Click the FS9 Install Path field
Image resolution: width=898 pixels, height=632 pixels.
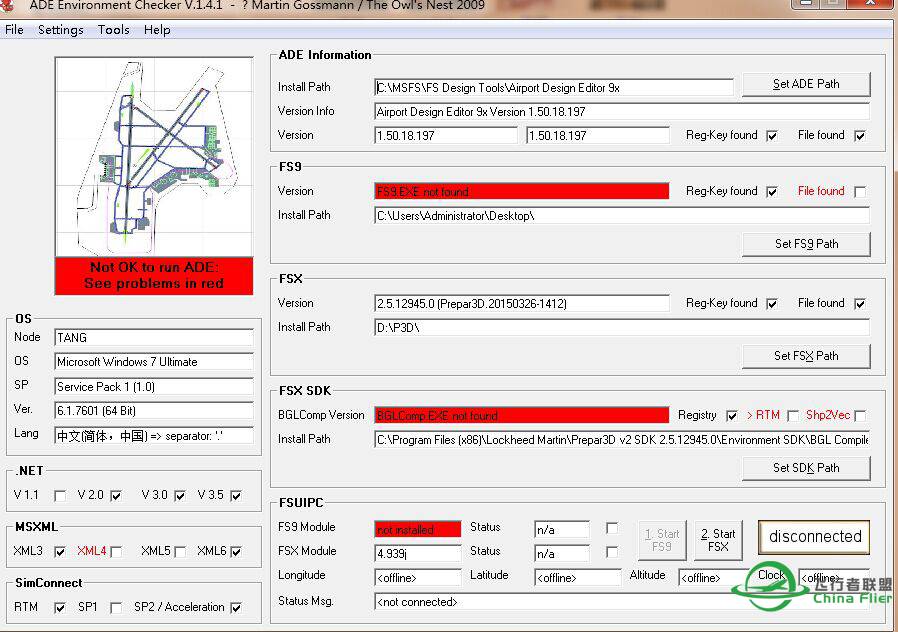(622, 216)
